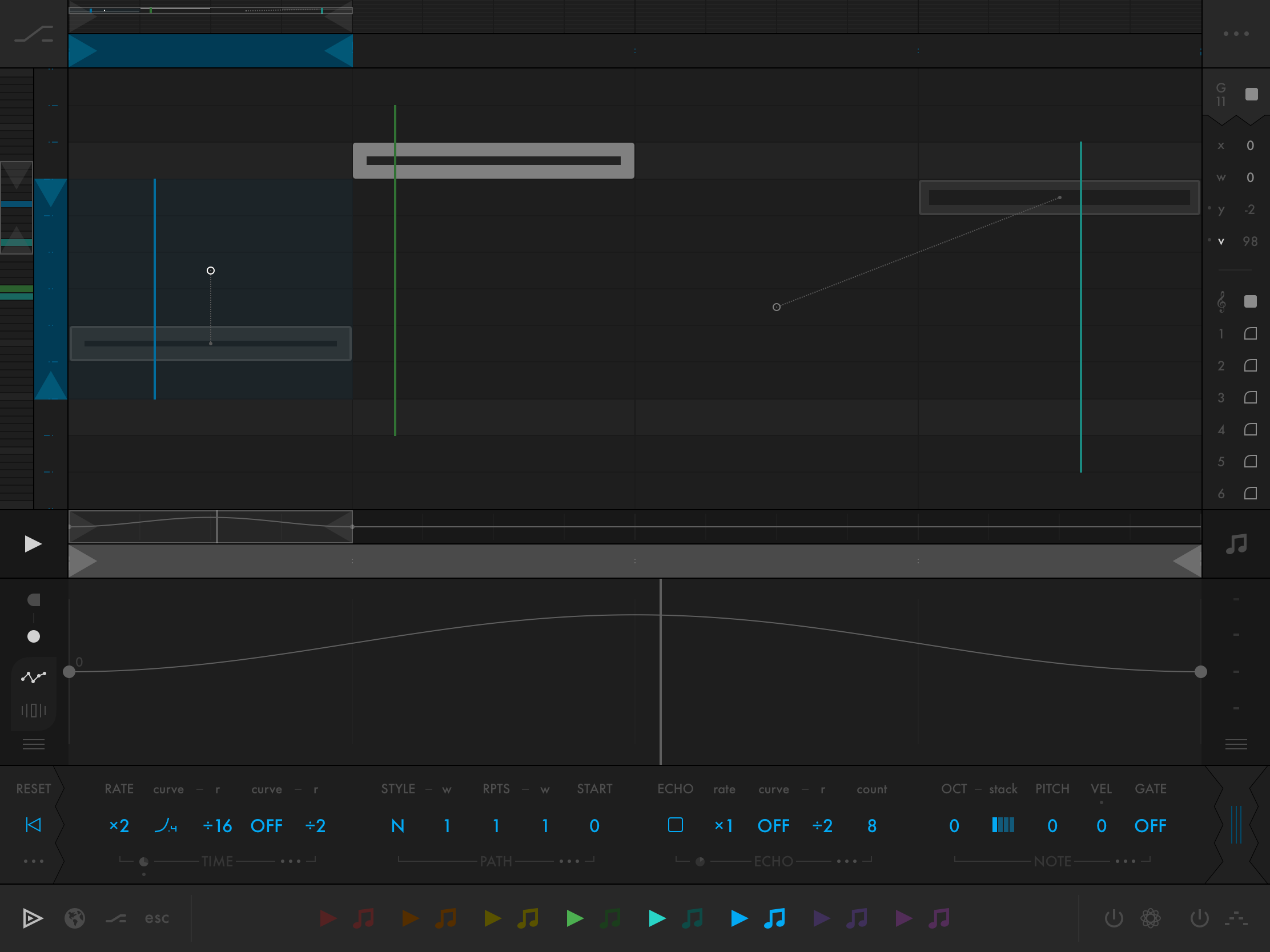Click the GATE value OFF

[x=1150, y=826]
